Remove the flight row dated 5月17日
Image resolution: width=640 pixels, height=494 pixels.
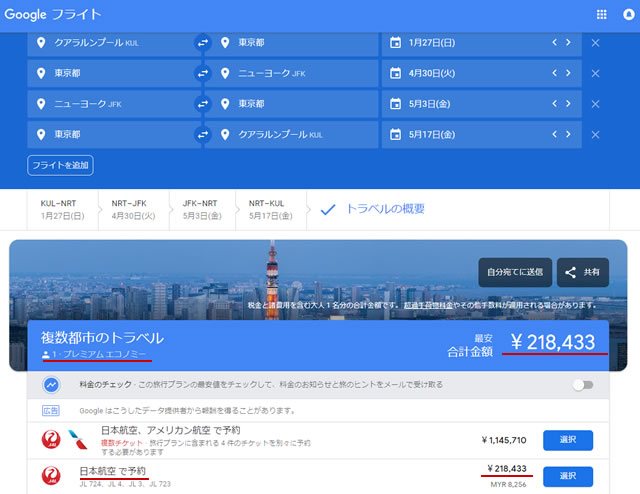(x=595, y=135)
